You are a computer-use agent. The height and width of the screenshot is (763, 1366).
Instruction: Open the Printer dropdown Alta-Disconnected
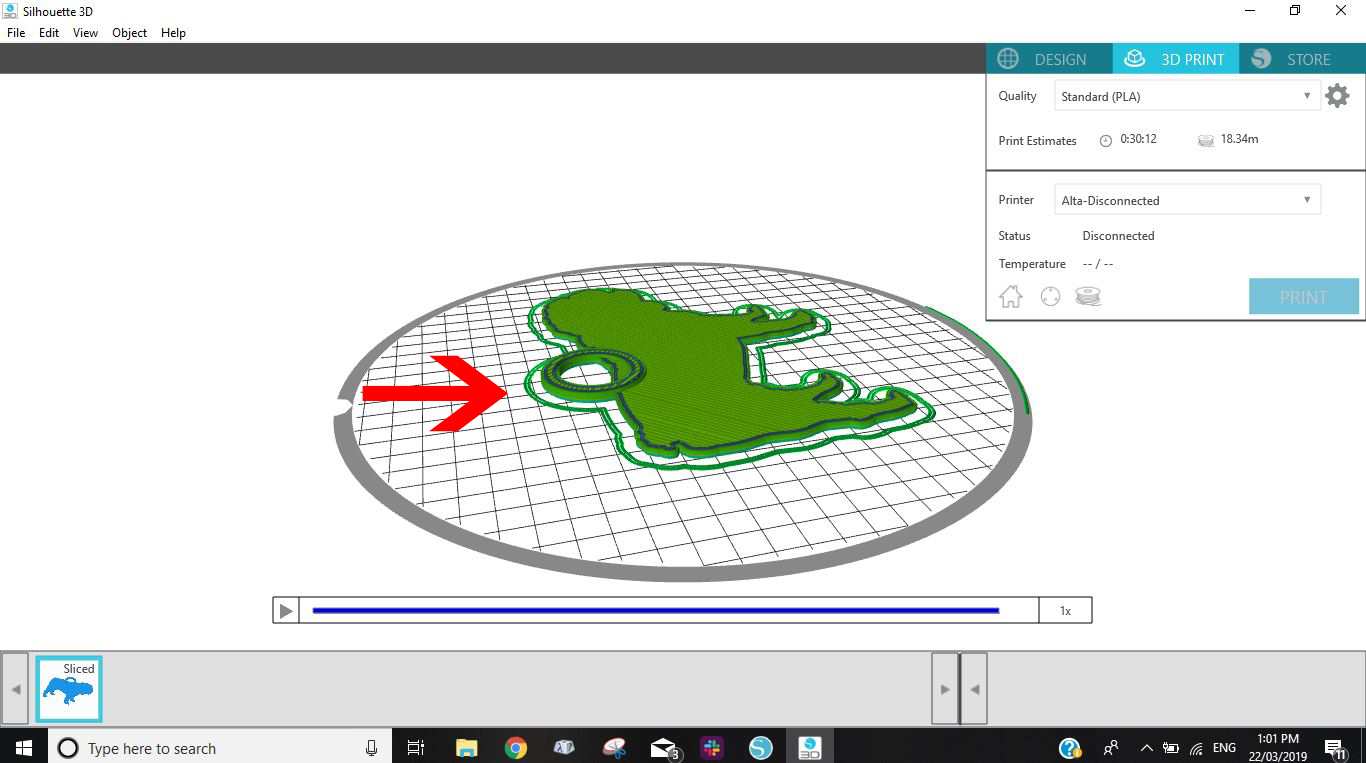(x=1187, y=200)
